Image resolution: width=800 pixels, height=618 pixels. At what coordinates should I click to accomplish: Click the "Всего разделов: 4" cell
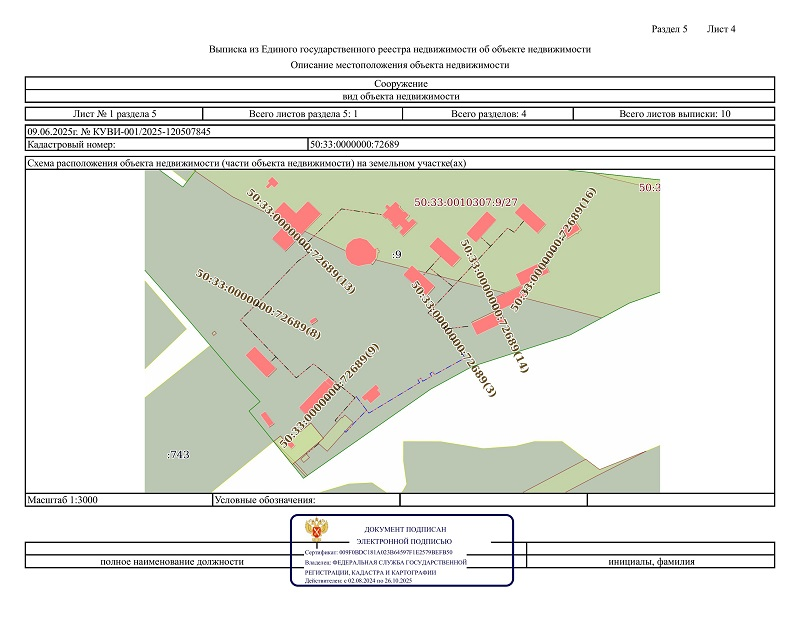click(488, 114)
